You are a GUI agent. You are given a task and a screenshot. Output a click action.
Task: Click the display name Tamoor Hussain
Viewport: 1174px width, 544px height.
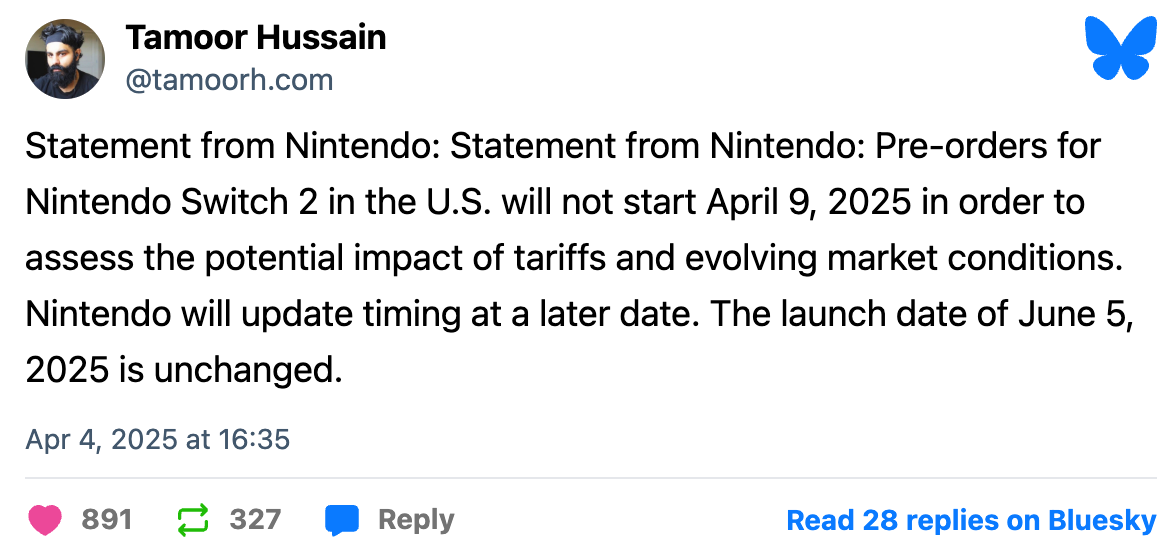click(255, 37)
